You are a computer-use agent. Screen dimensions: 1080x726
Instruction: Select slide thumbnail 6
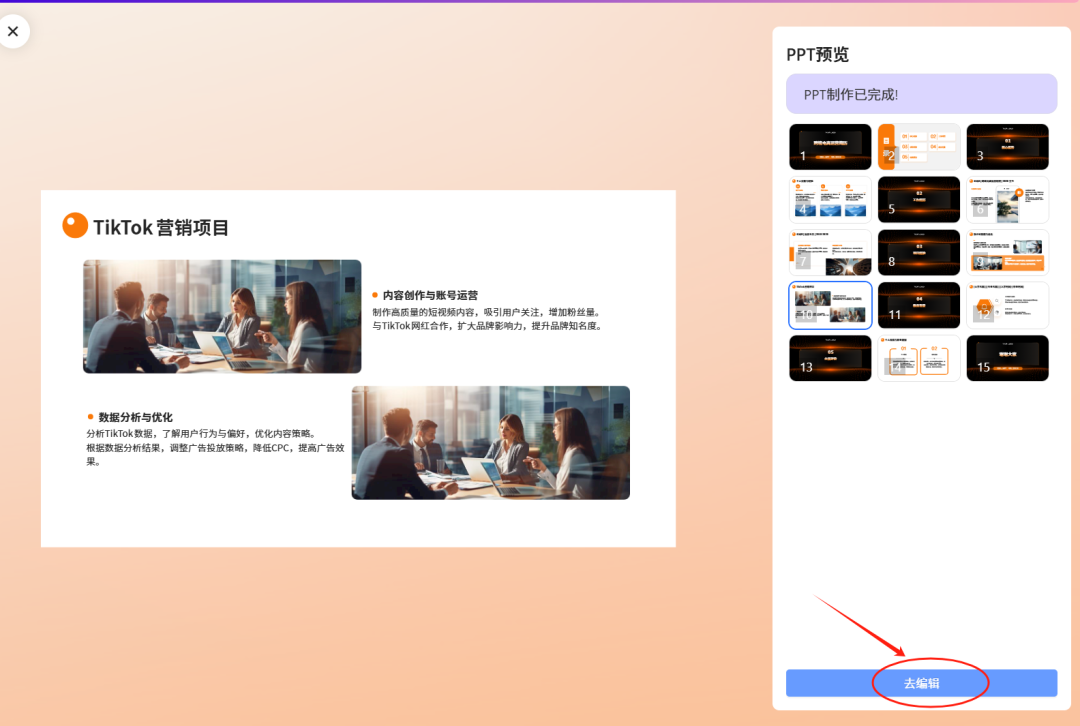(x=1008, y=200)
